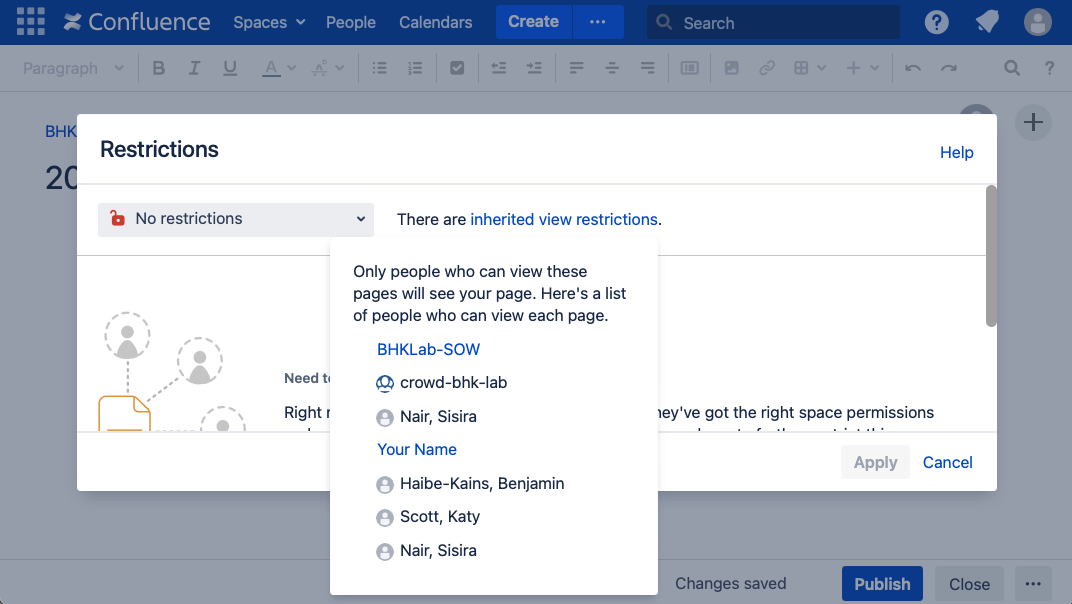The width and height of the screenshot is (1072, 604).
Task: Insert a task list checkbox
Action: [457, 68]
